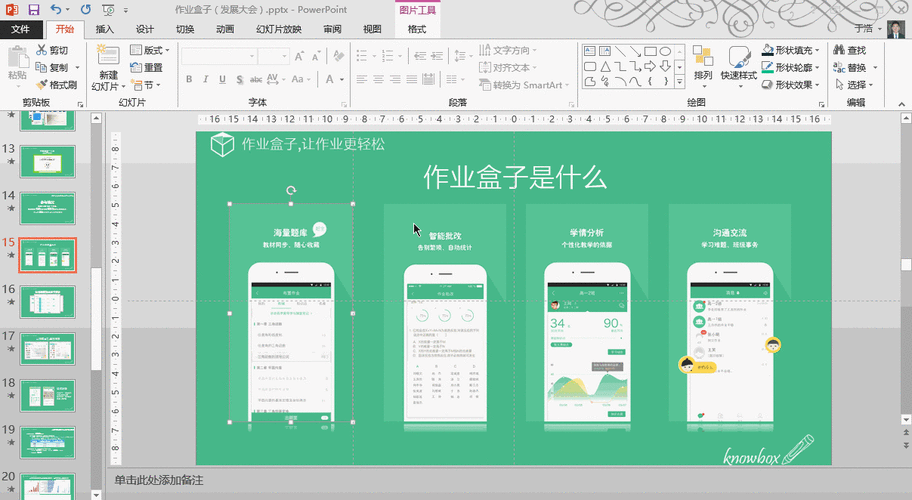Click the New Slide (新建幻灯片) icon

(108, 57)
